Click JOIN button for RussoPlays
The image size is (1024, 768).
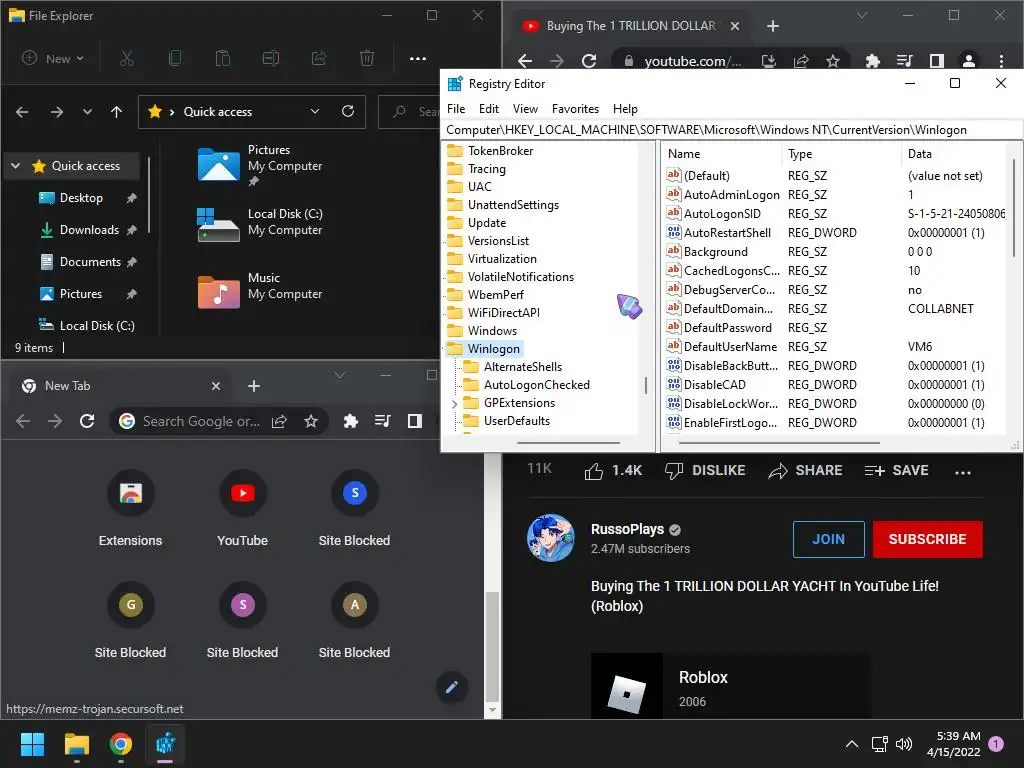pos(829,539)
